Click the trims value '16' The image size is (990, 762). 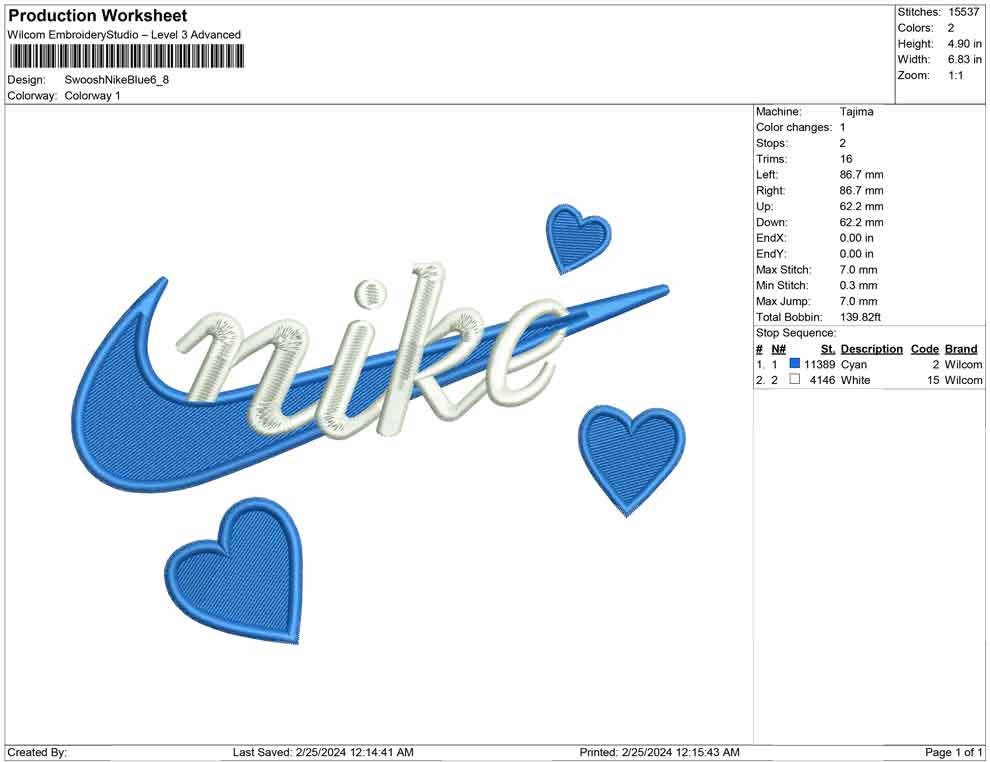(846, 159)
